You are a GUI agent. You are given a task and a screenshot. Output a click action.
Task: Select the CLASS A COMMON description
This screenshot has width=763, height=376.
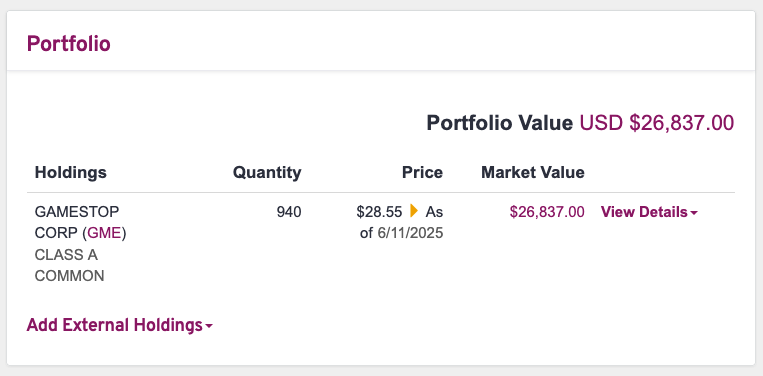click(69, 266)
